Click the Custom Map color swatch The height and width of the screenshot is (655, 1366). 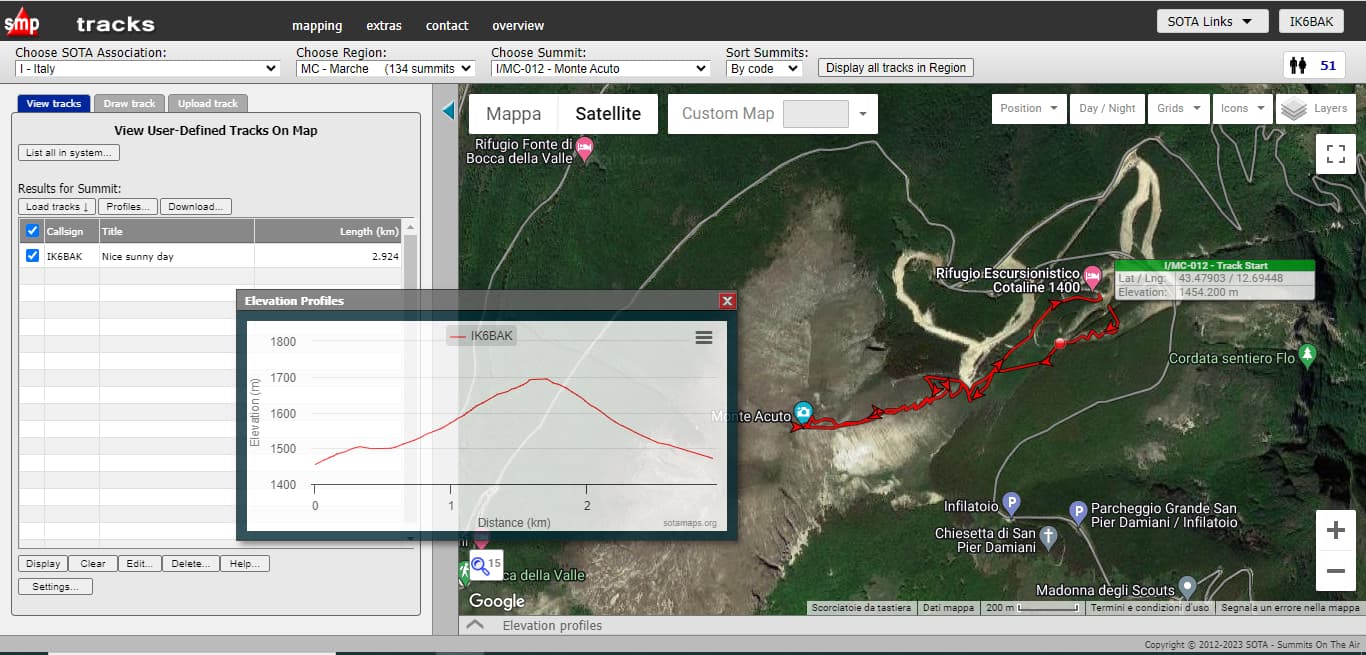click(x=815, y=114)
